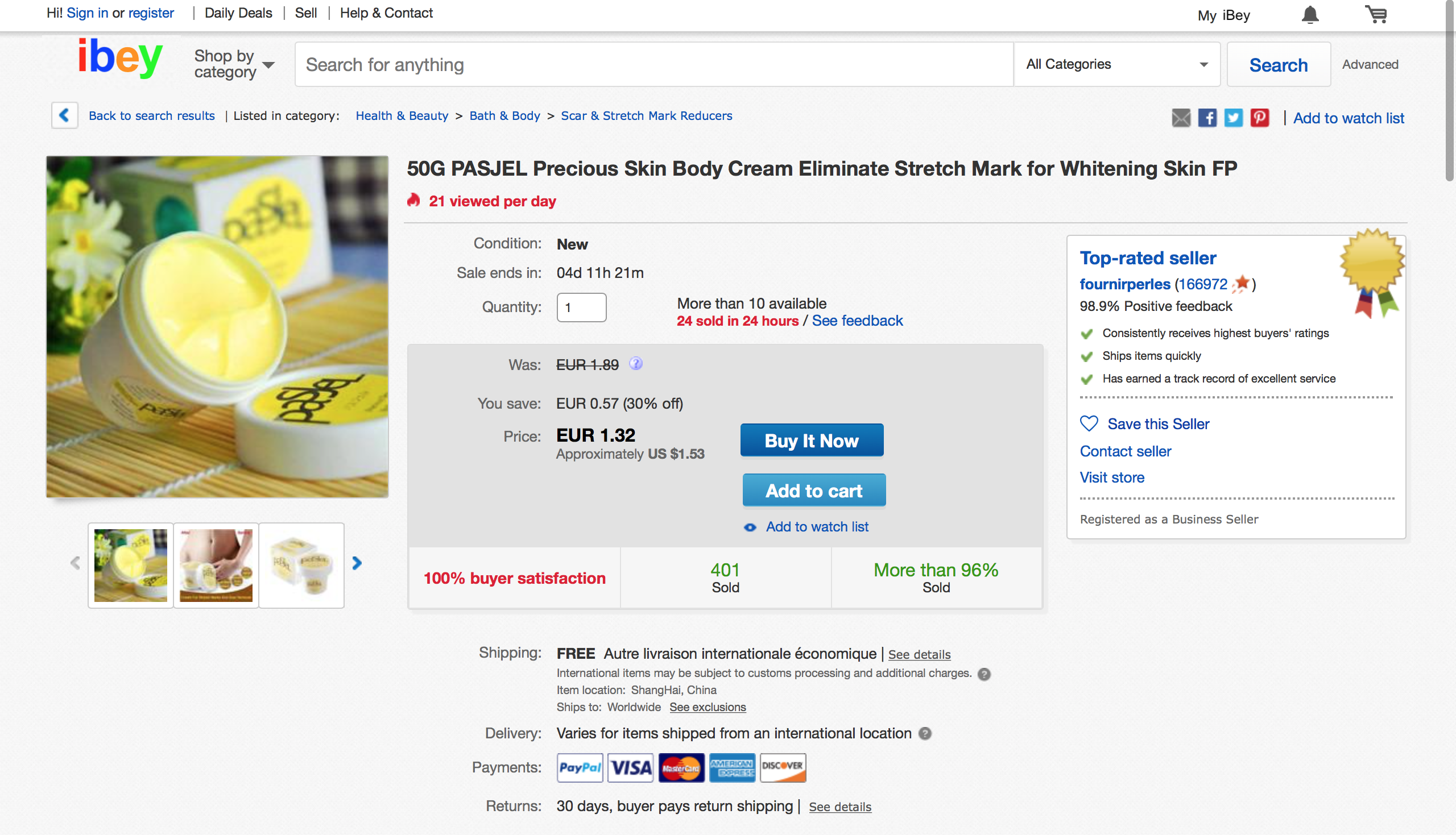This screenshot has height=835, width=1456.
Task: Click help icon beside Was price
Action: 636,364
